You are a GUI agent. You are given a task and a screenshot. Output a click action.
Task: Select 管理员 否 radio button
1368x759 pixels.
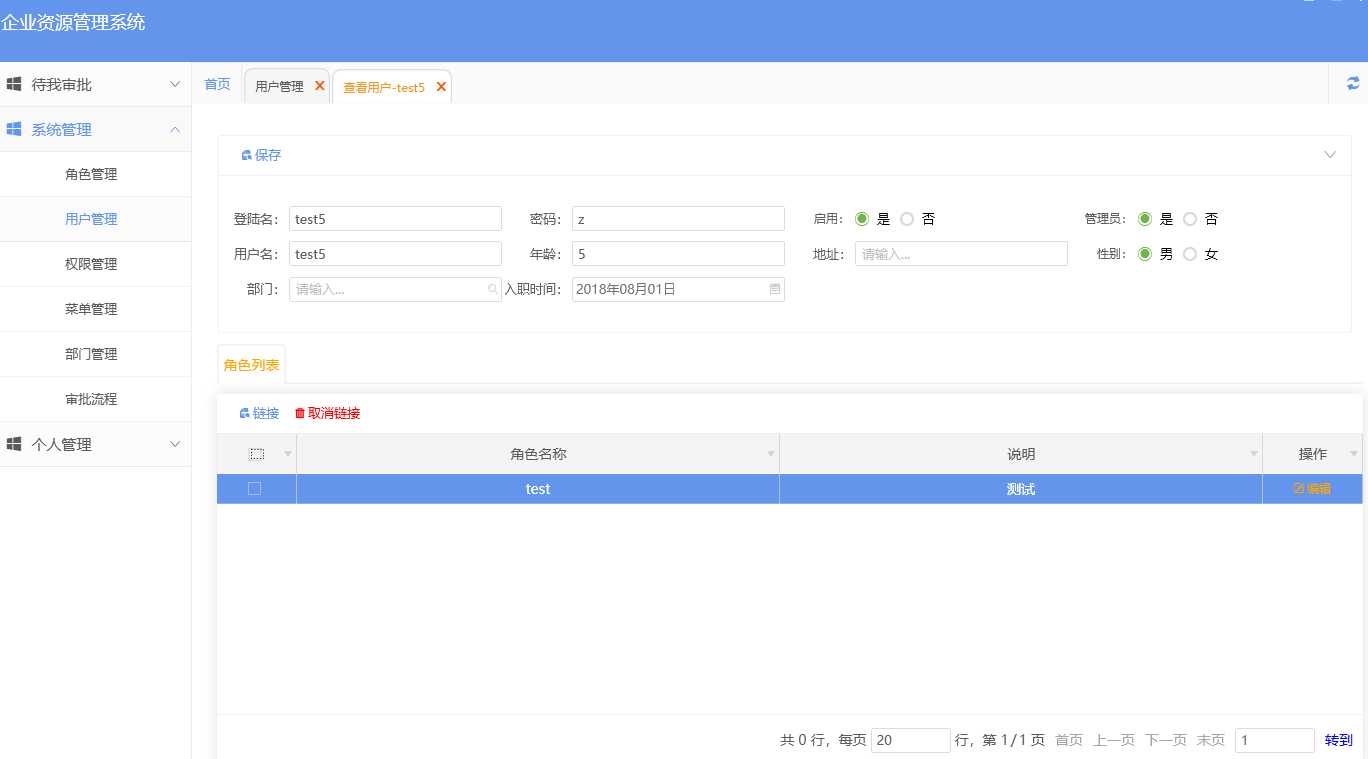coord(1190,219)
